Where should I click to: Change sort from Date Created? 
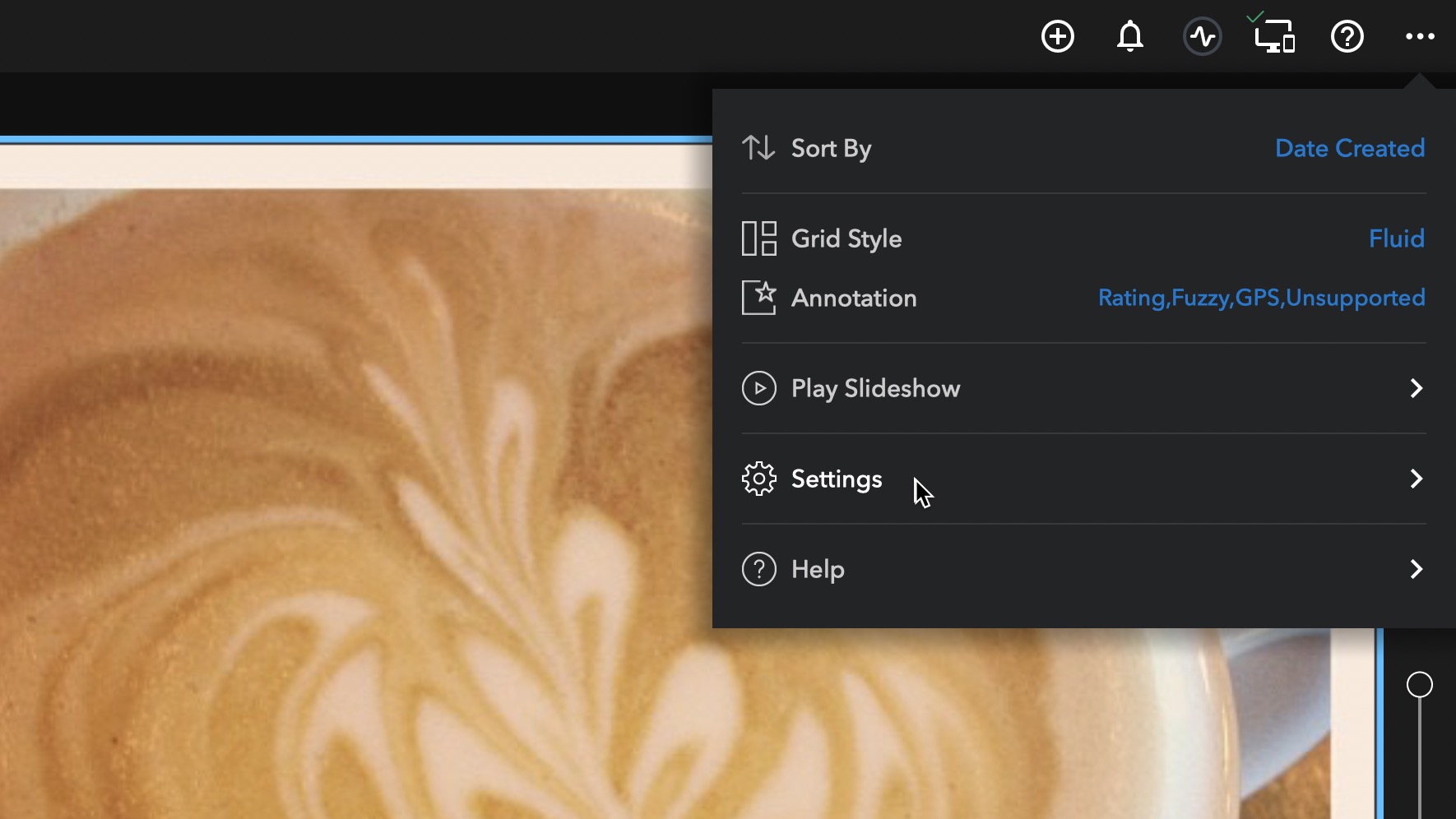tap(1350, 148)
